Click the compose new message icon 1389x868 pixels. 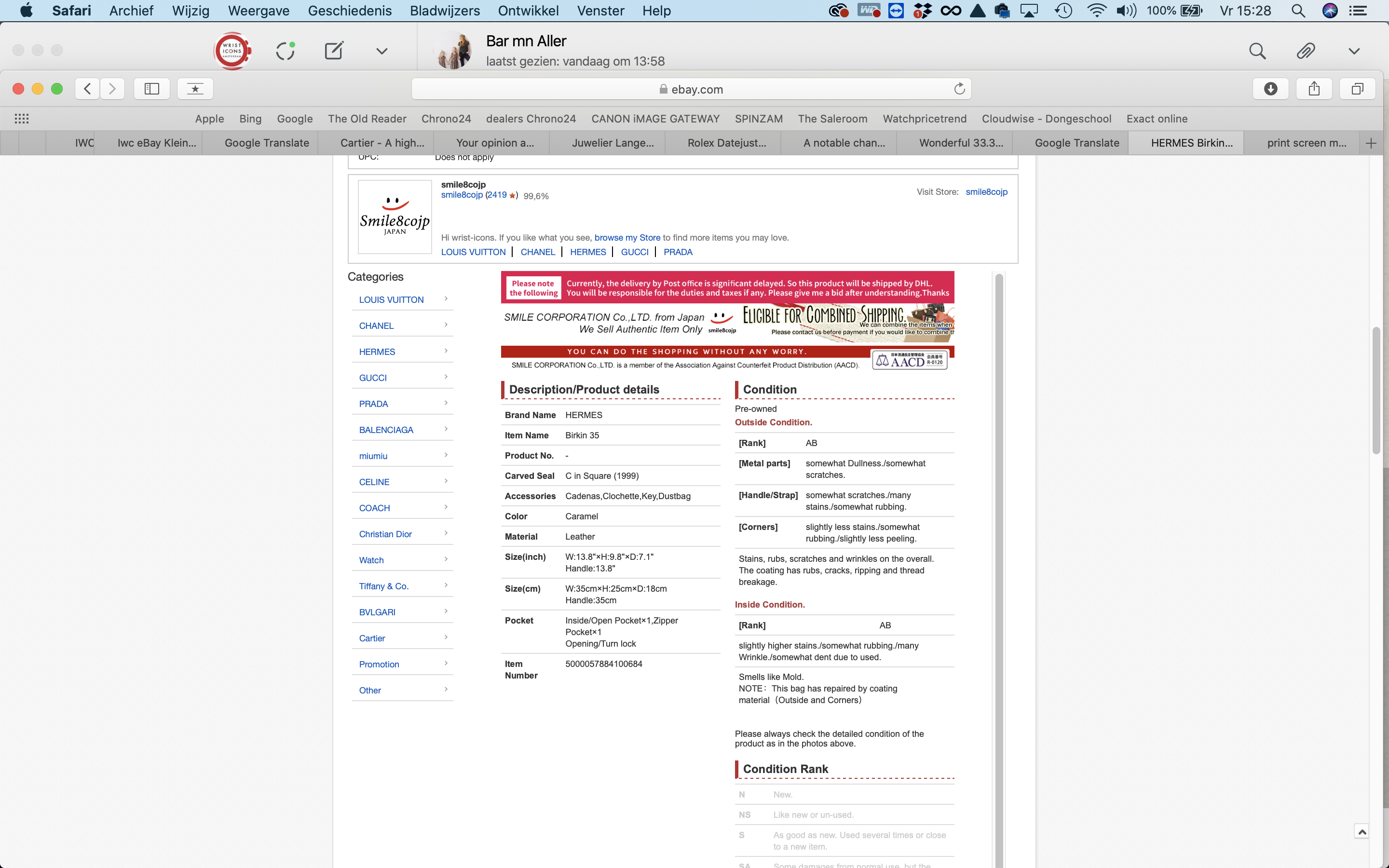coord(333,51)
